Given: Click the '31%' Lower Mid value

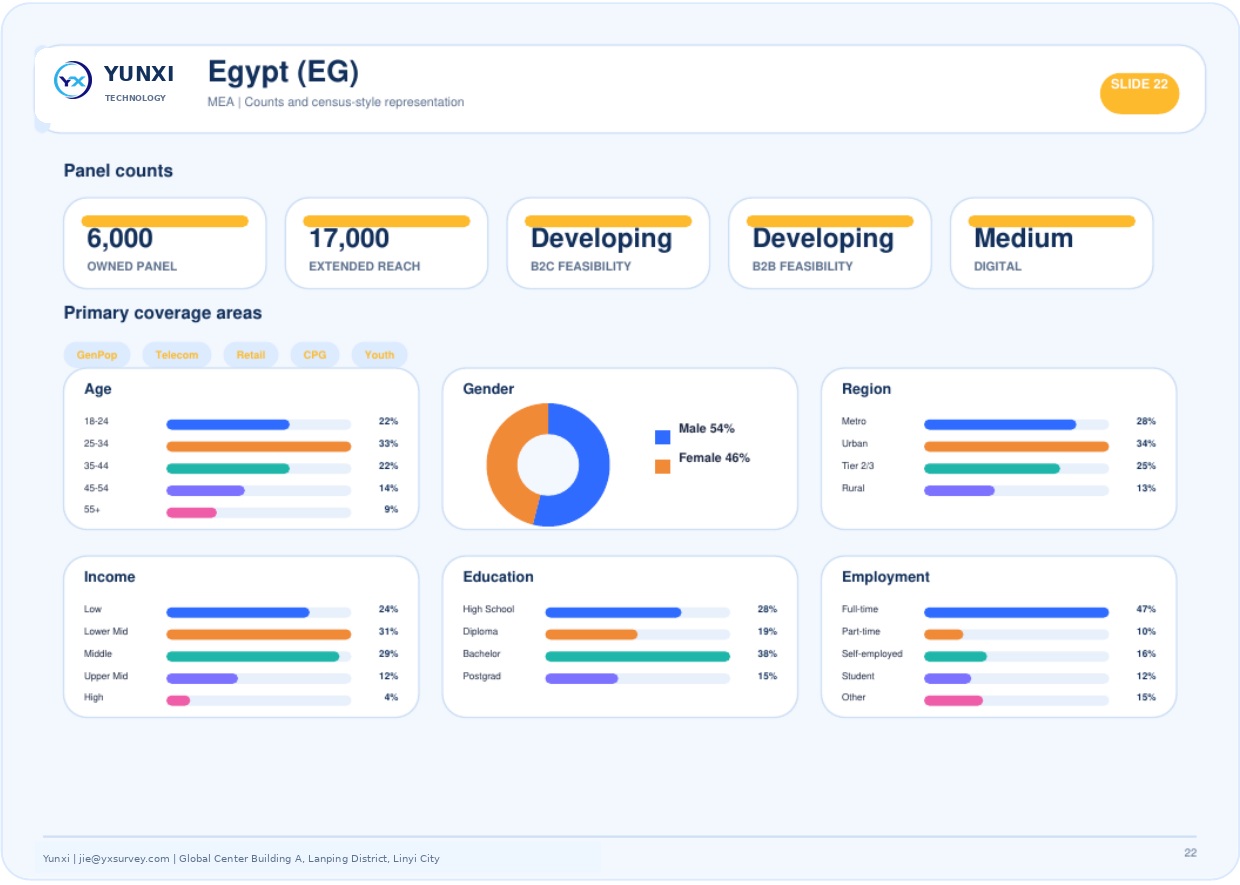Looking at the screenshot, I should [x=389, y=632].
